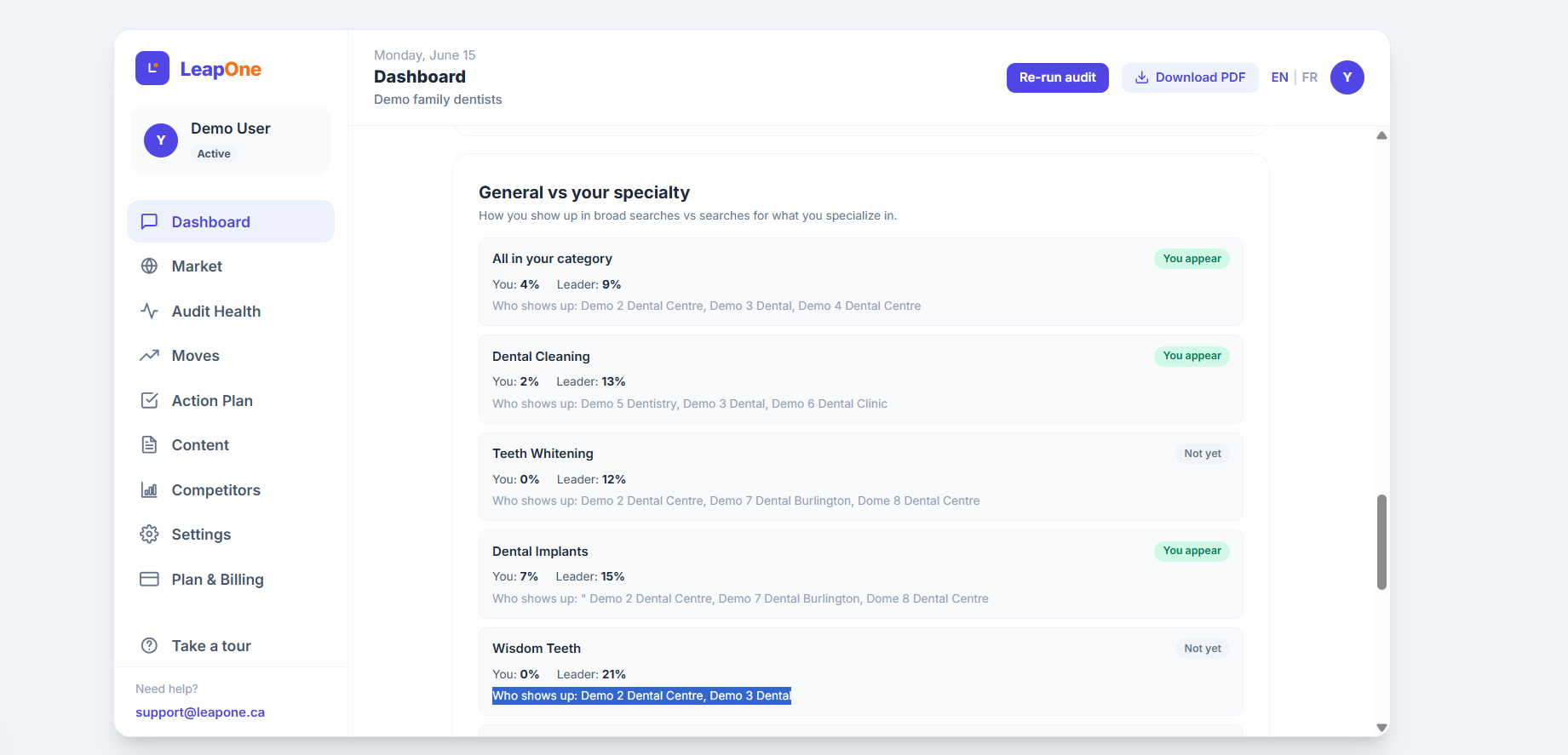Click the support@leapone.ca email link
The image size is (1568, 755).
200,712
